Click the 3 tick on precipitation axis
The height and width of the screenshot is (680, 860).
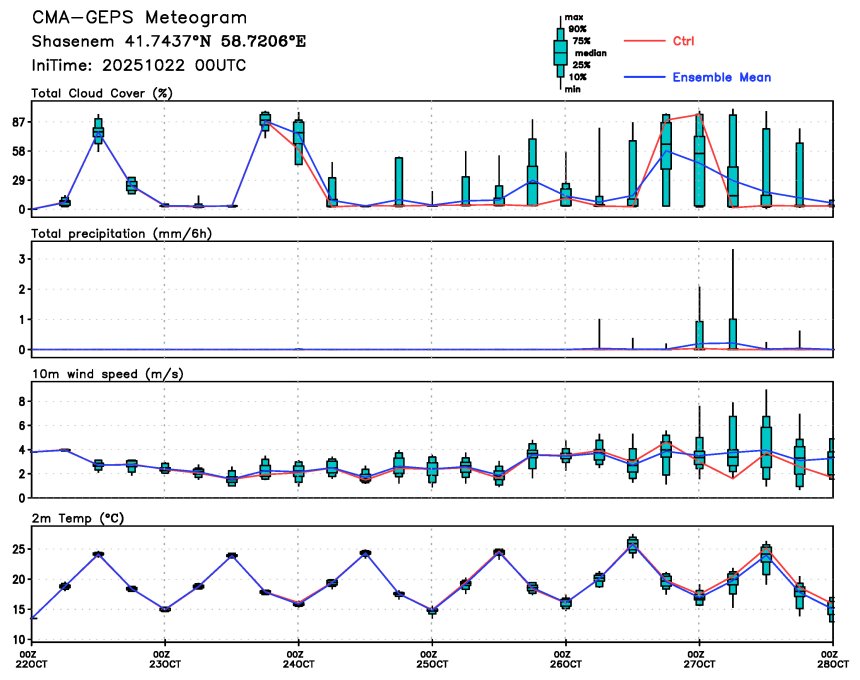click(22, 259)
